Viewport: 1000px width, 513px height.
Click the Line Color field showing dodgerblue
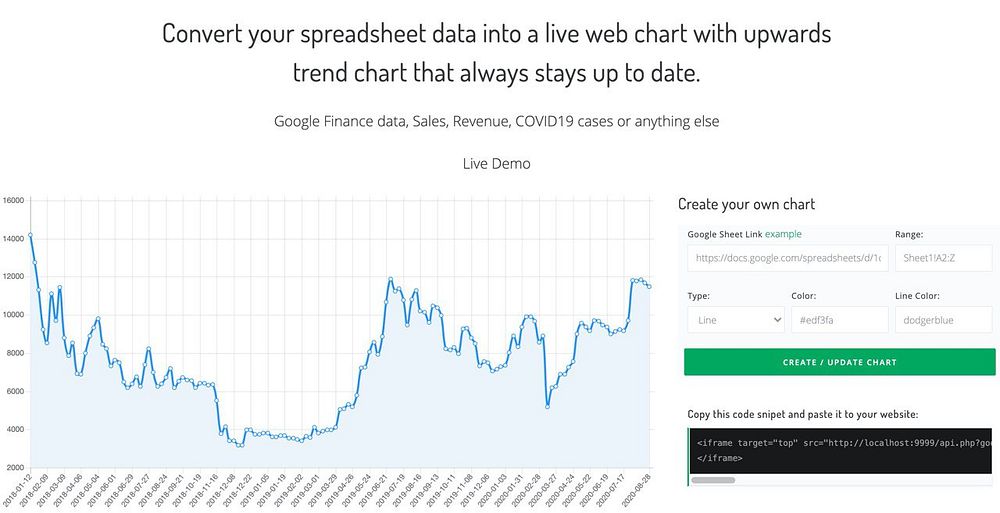(944, 320)
